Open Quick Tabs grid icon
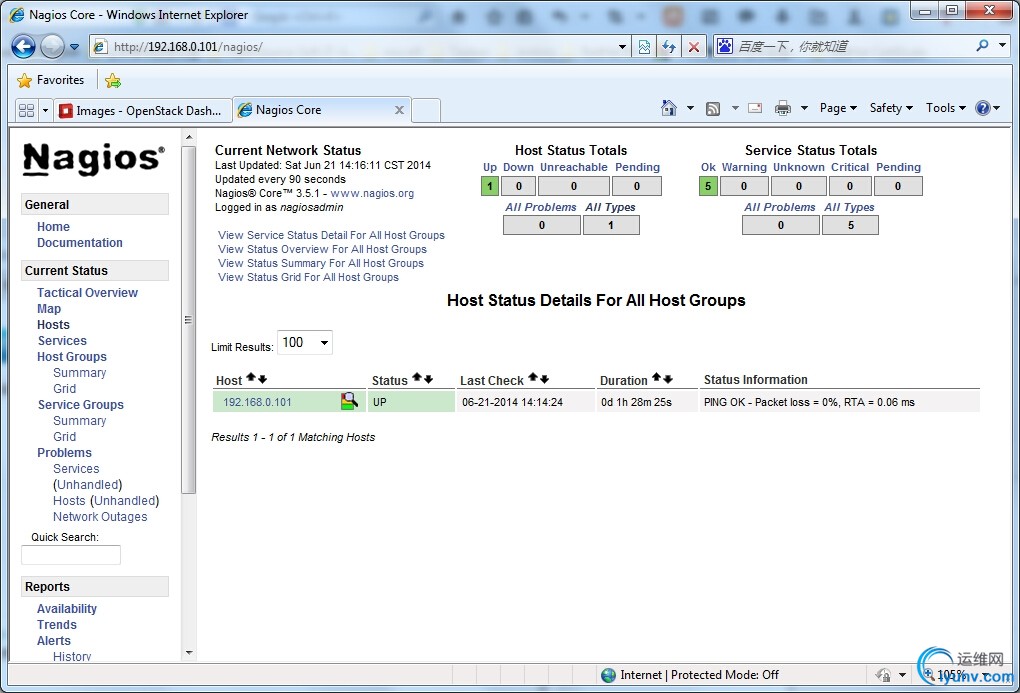1020x693 pixels. 27,111
